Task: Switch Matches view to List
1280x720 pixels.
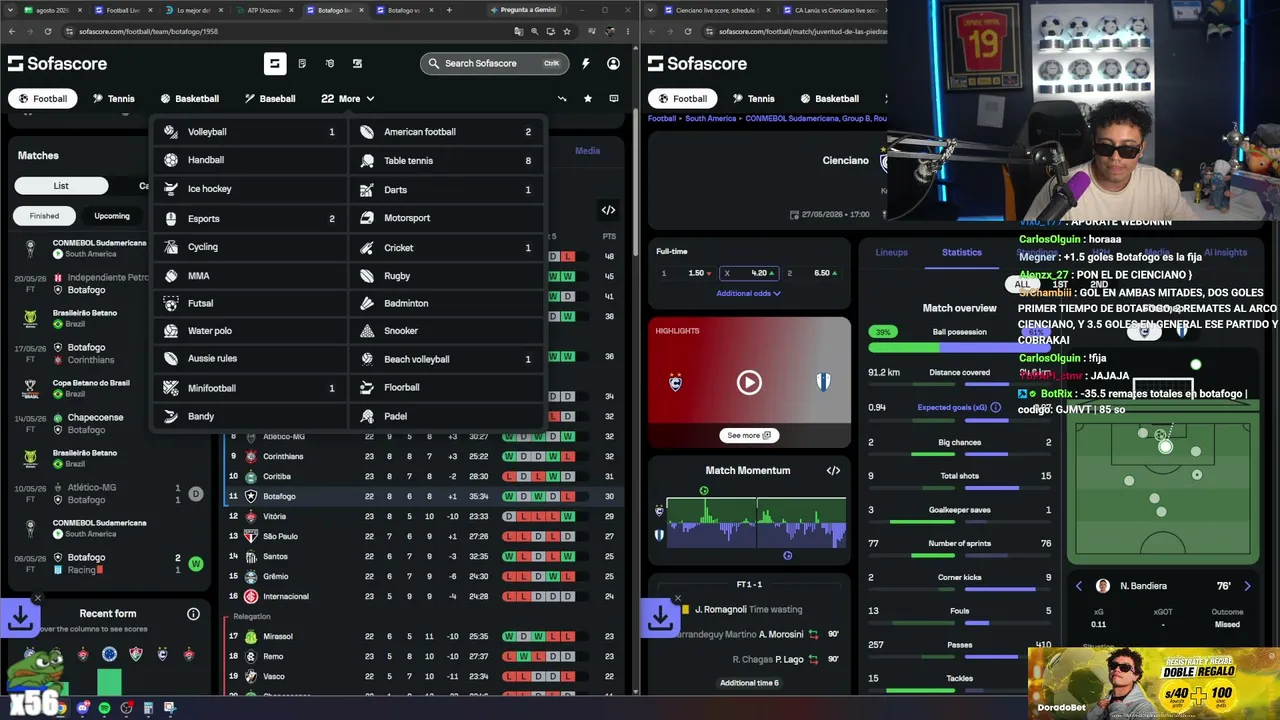Action: pyautogui.click(x=61, y=186)
